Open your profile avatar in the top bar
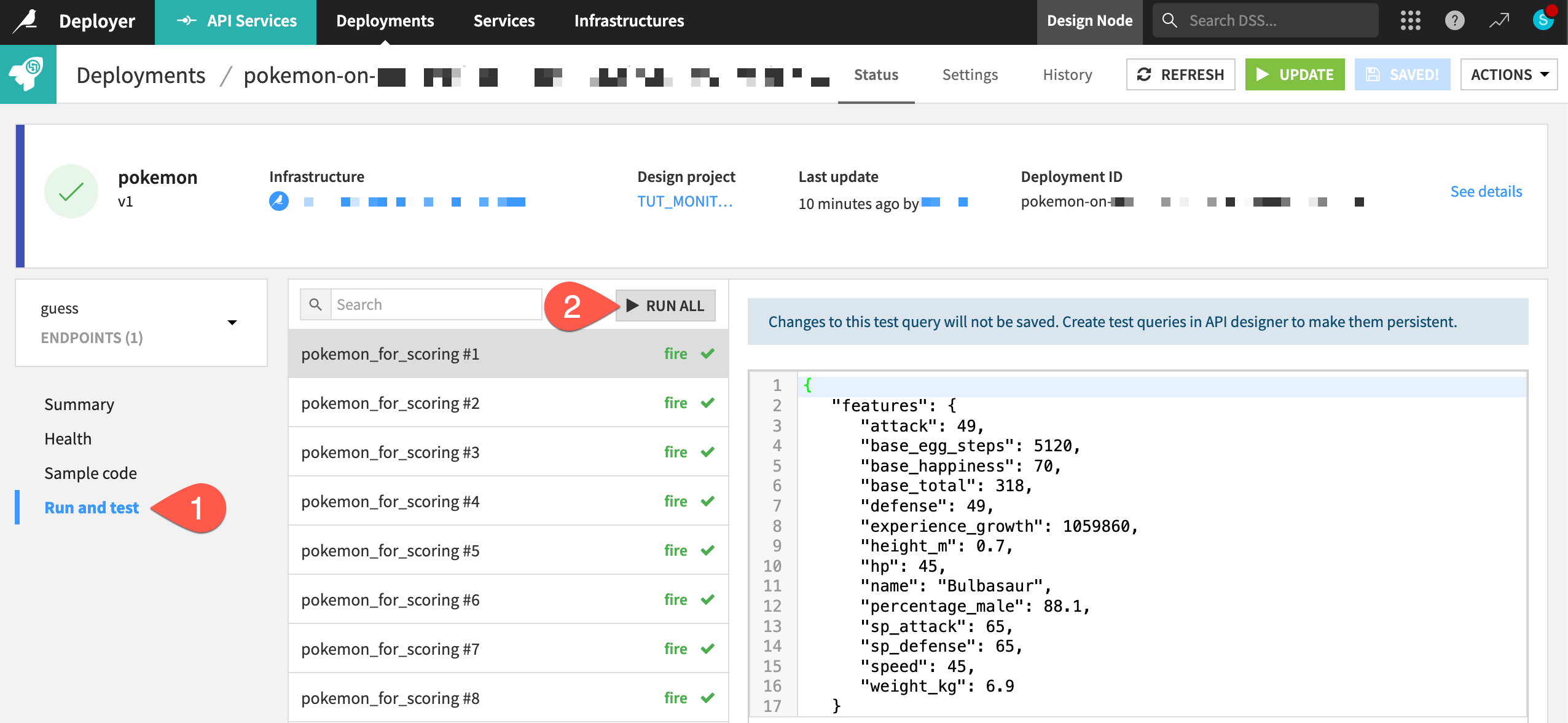The height and width of the screenshot is (723, 1568). point(1544,20)
